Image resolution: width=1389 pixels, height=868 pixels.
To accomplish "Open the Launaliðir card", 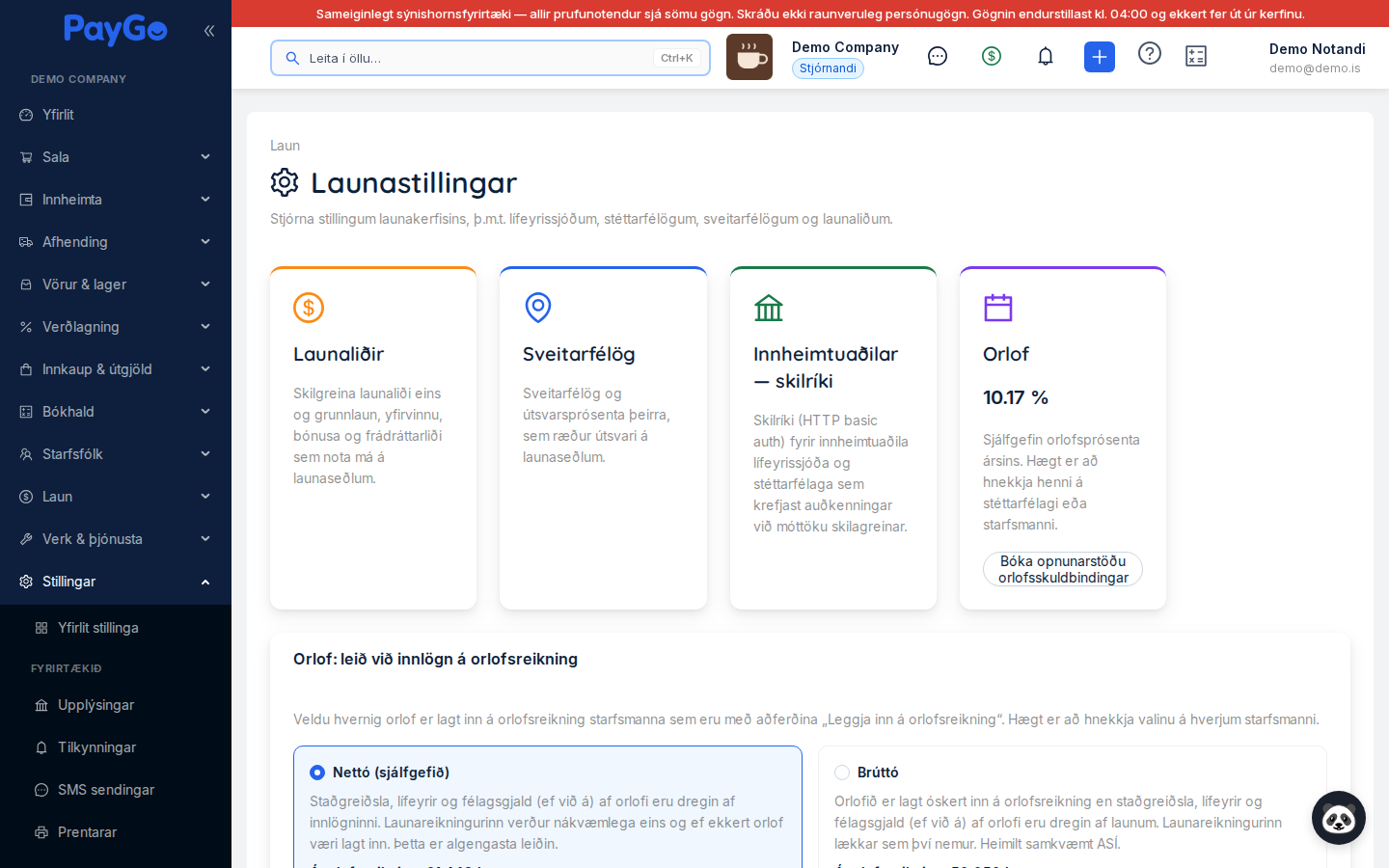I will click(x=373, y=438).
